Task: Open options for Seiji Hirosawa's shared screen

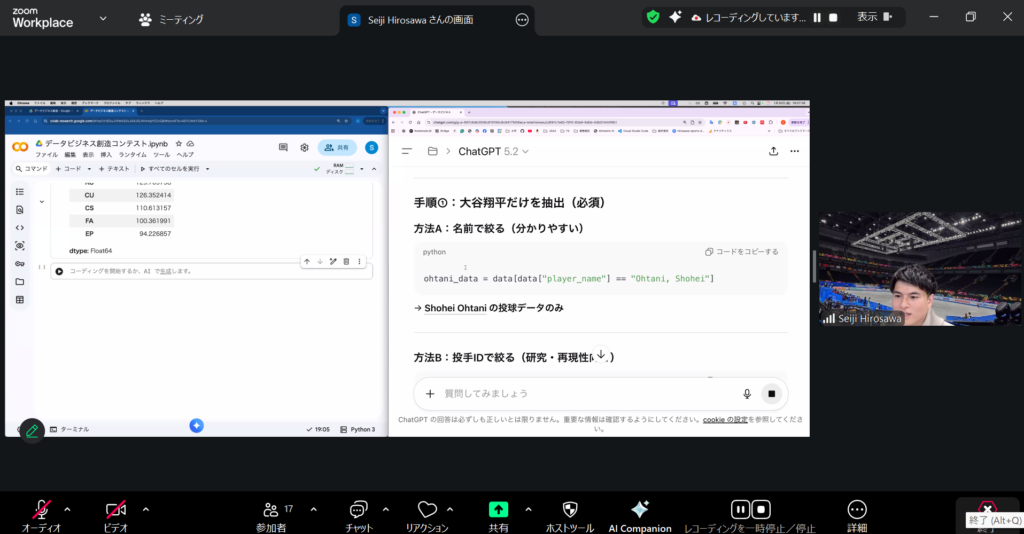Action: click(522, 20)
